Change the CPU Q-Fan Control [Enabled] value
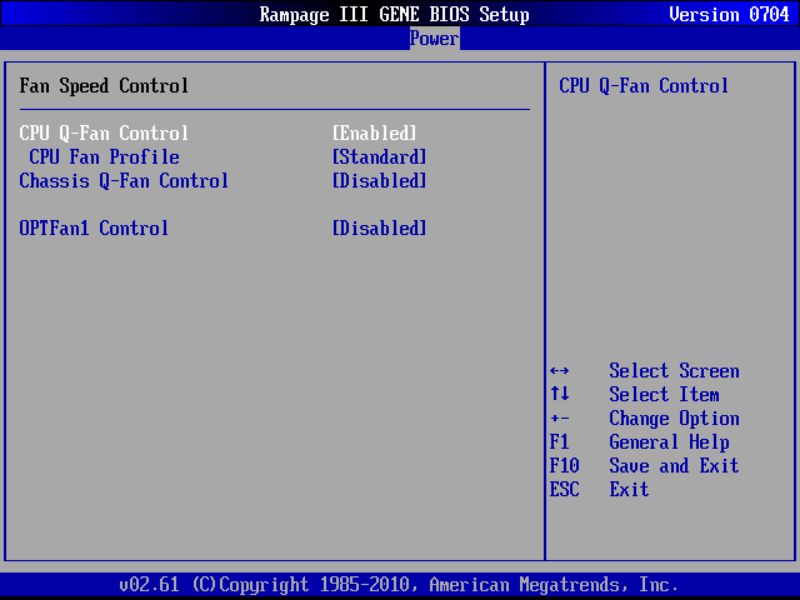The width and height of the screenshot is (800, 600). (x=374, y=133)
